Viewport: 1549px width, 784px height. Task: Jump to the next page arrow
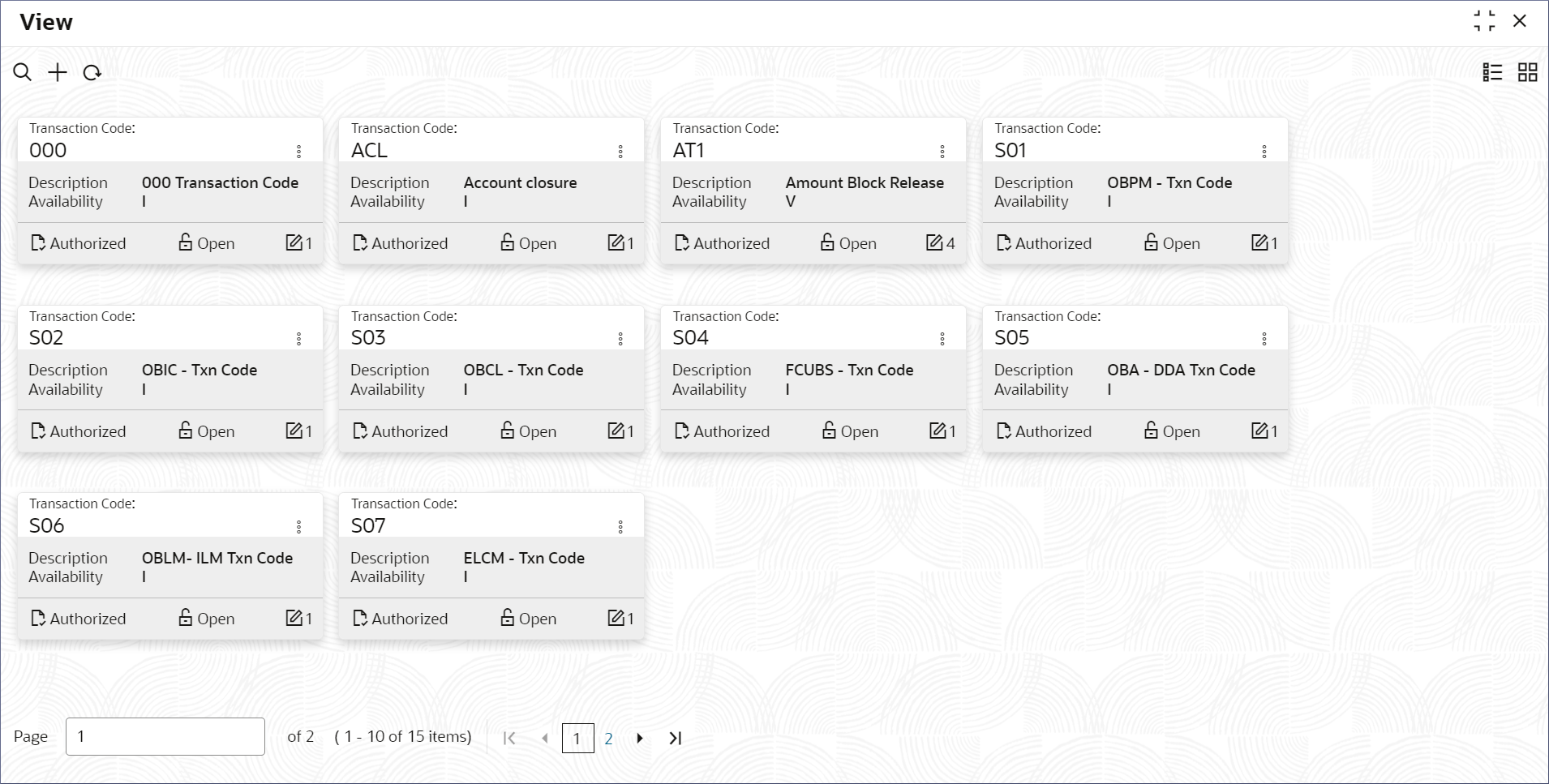(x=640, y=739)
